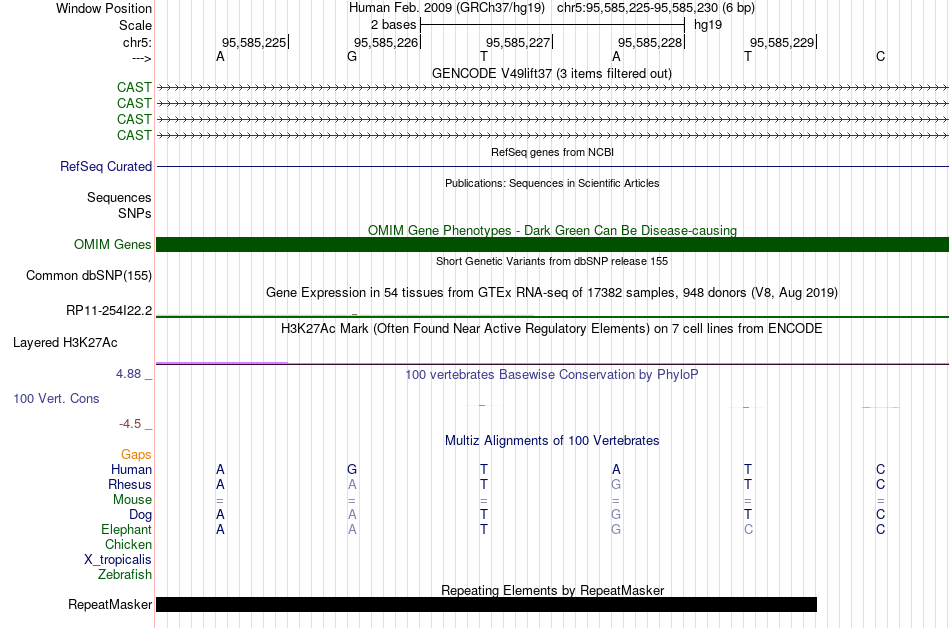Click the Gaps row label
Screen dimensions: 950x628
click(136, 455)
